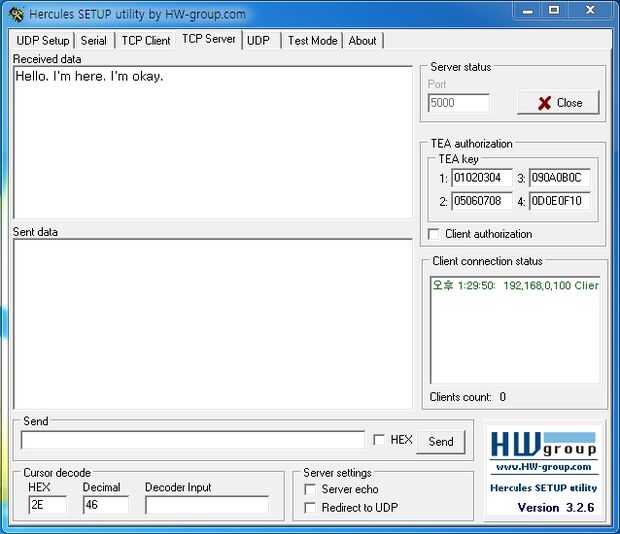Enable the Server echo checkbox
The width and height of the screenshot is (620, 534).
click(310, 489)
